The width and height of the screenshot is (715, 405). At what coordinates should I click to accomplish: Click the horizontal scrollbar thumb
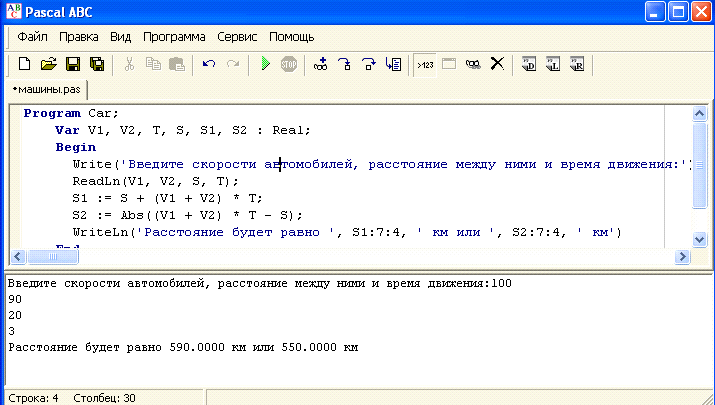(52, 256)
